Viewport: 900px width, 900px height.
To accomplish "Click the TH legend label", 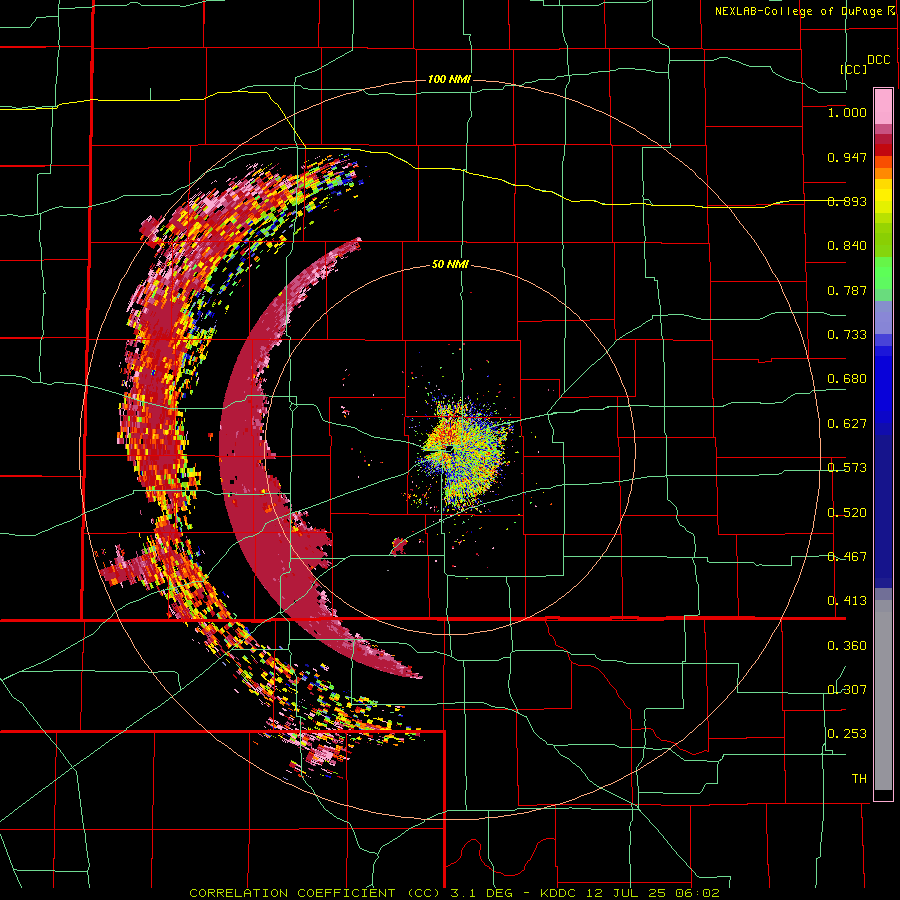I will 859,779.
